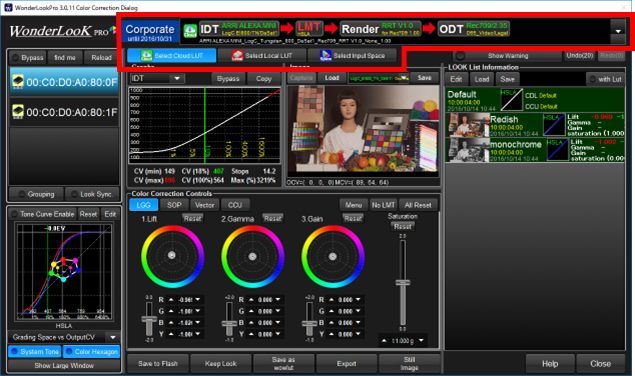Toggle the Bypass radio in device panel

(15, 58)
